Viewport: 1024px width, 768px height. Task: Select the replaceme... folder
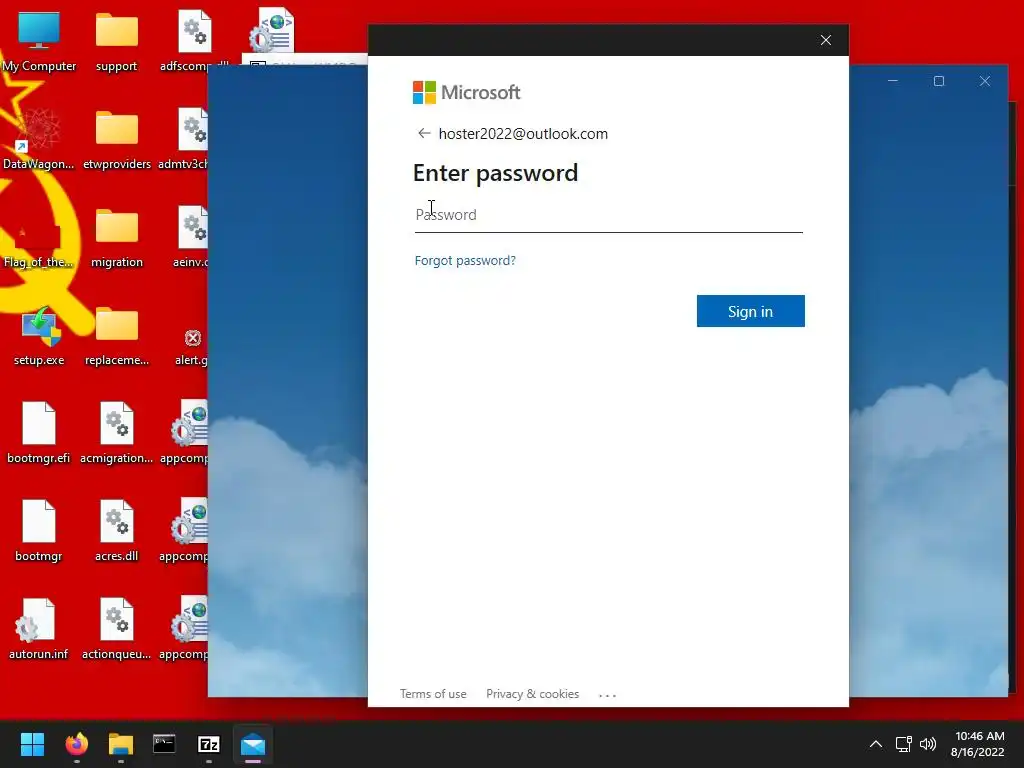click(116, 336)
